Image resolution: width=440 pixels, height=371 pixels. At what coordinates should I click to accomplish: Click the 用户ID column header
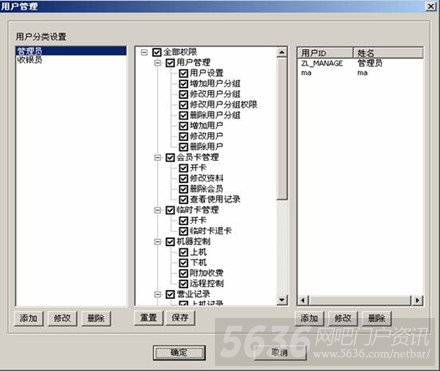[325, 53]
